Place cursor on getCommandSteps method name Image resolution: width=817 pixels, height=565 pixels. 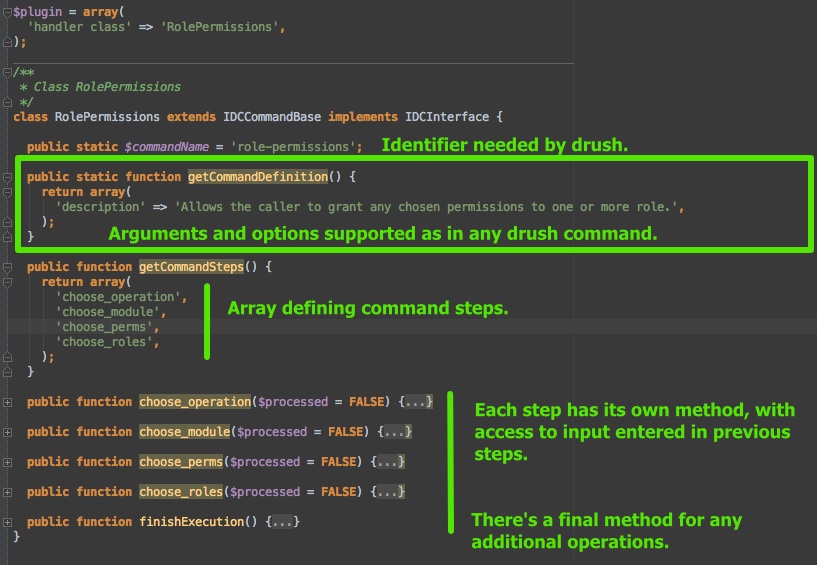[x=191, y=267]
